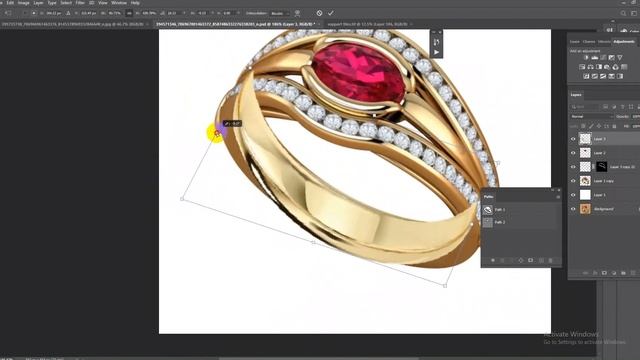Toggle lock position icon
Image resolution: width=640 pixels, height=360 pixels.
coord(599,127)
